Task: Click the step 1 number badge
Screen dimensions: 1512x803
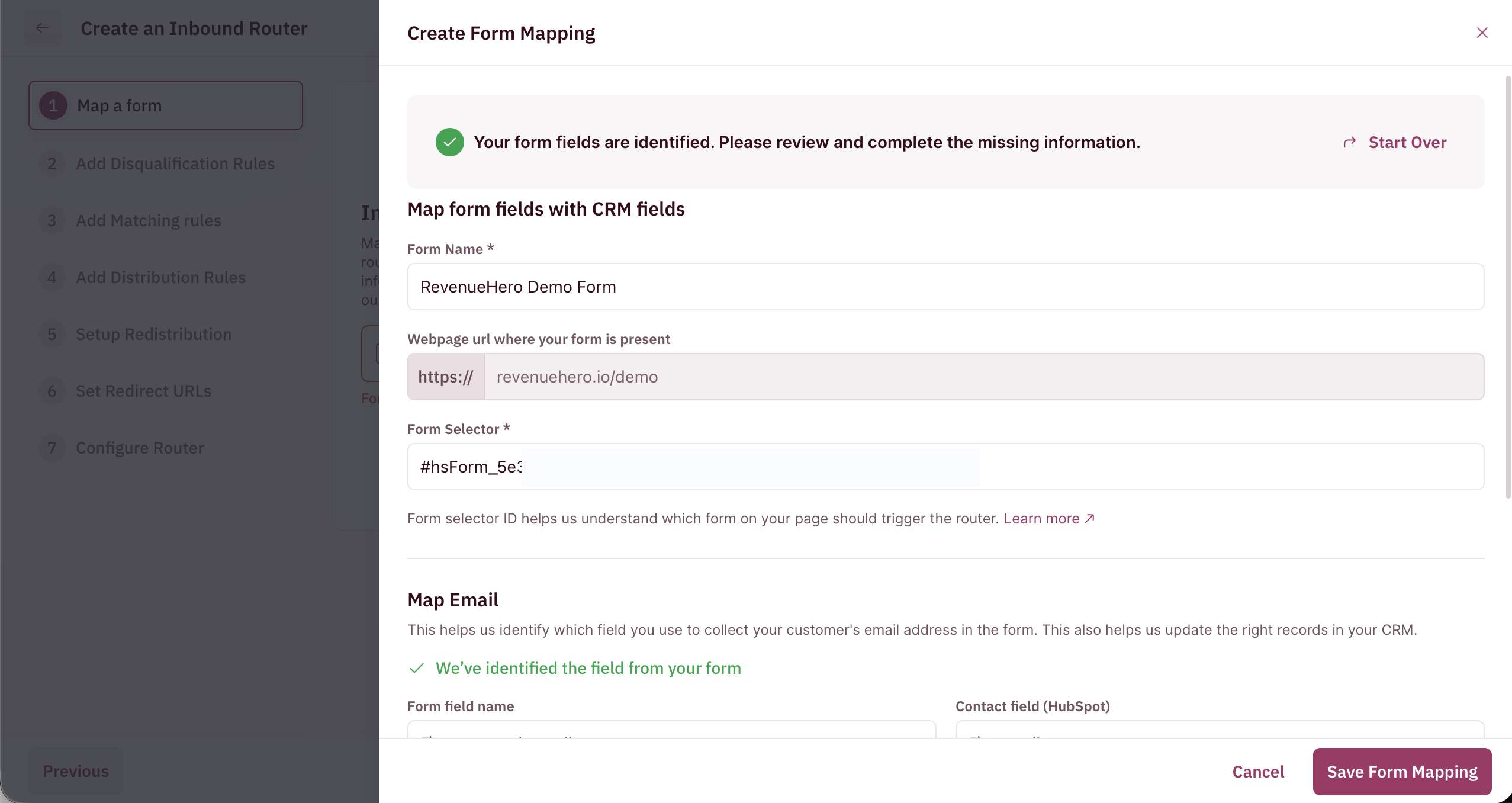Action: [53, 105]
